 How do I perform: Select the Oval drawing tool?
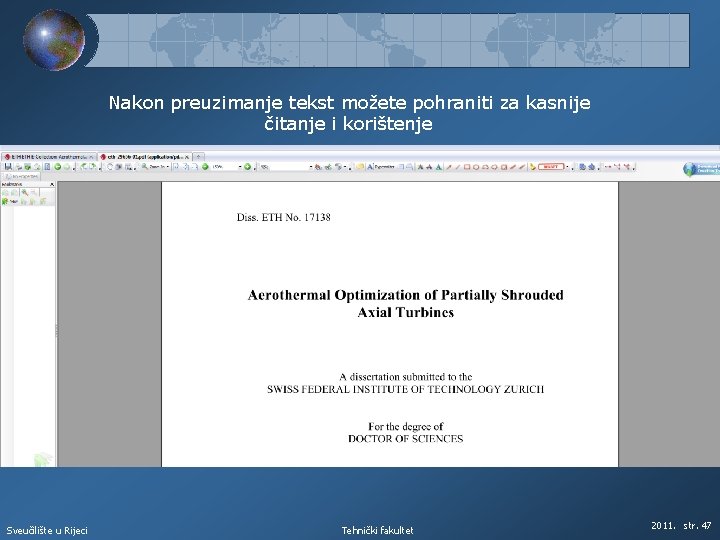[476, 167]
